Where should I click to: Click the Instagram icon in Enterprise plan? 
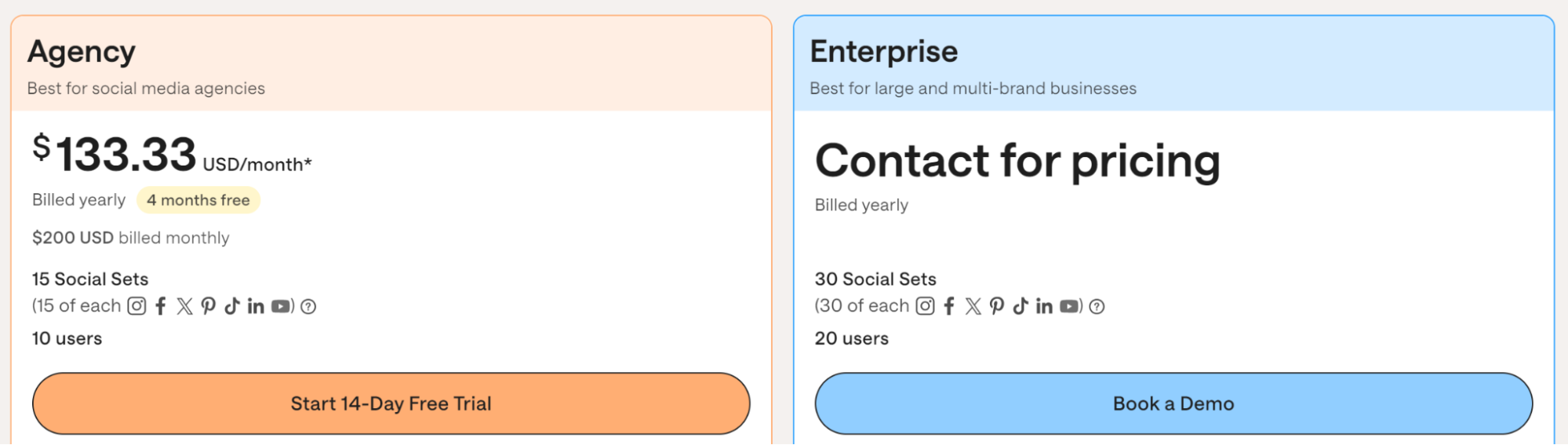[926, 306]
